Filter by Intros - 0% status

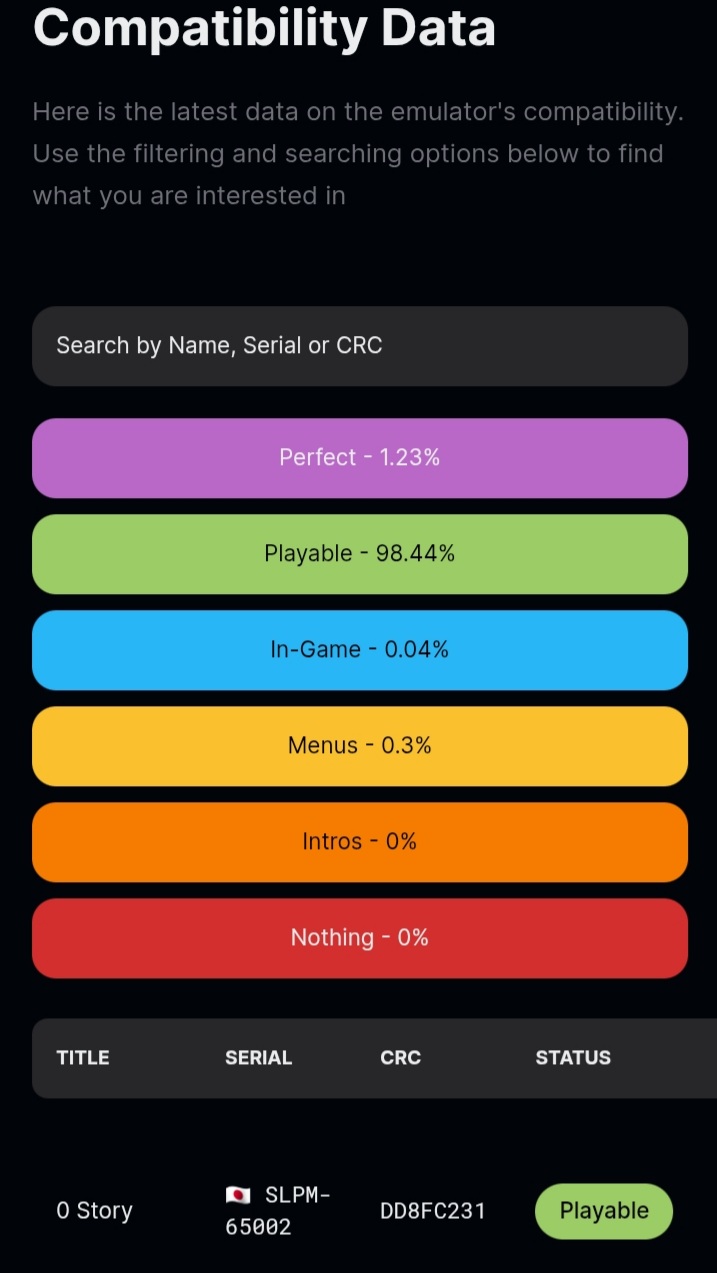pos(360,842)
